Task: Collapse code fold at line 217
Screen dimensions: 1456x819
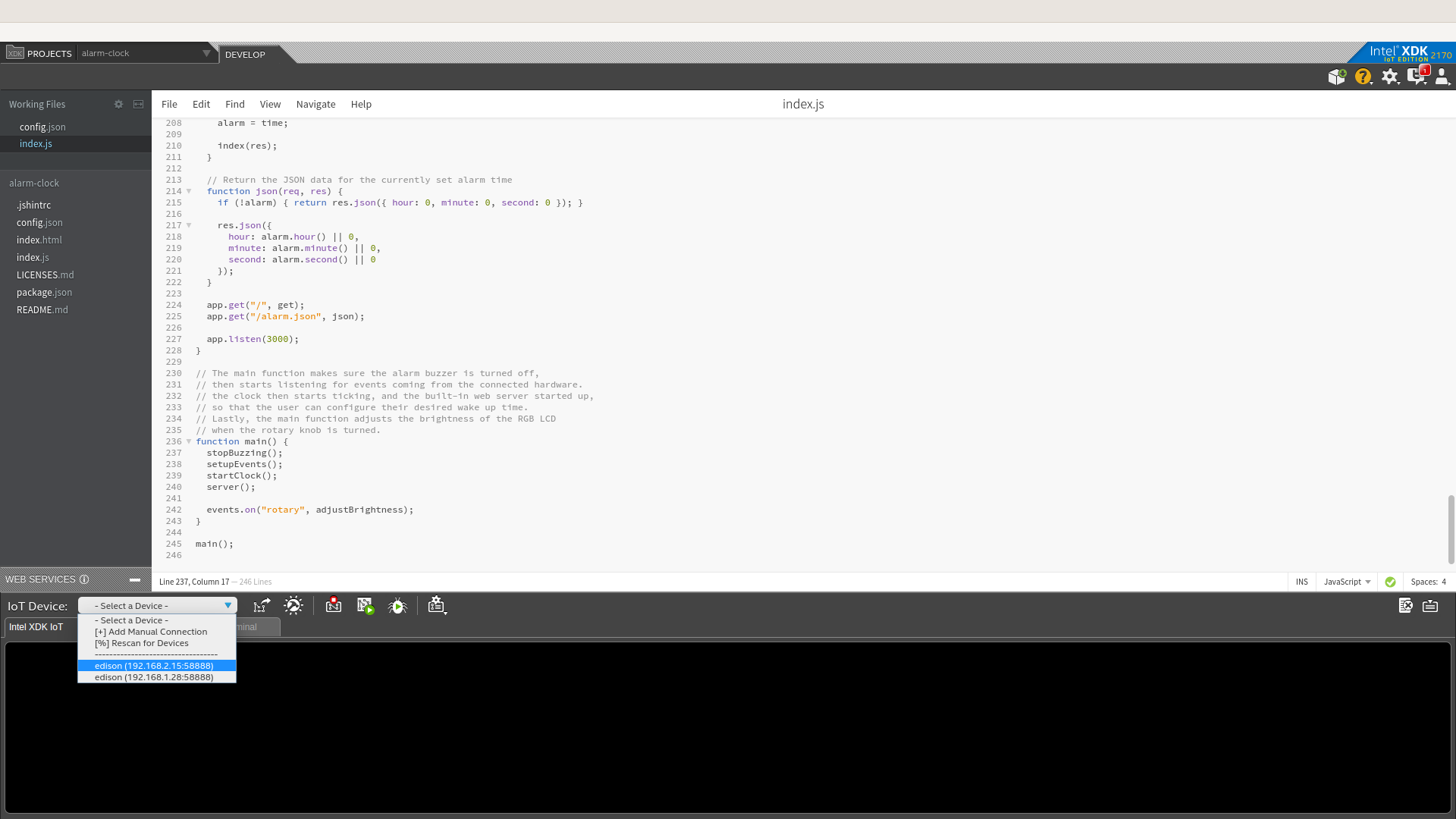Action: [189, 225]
